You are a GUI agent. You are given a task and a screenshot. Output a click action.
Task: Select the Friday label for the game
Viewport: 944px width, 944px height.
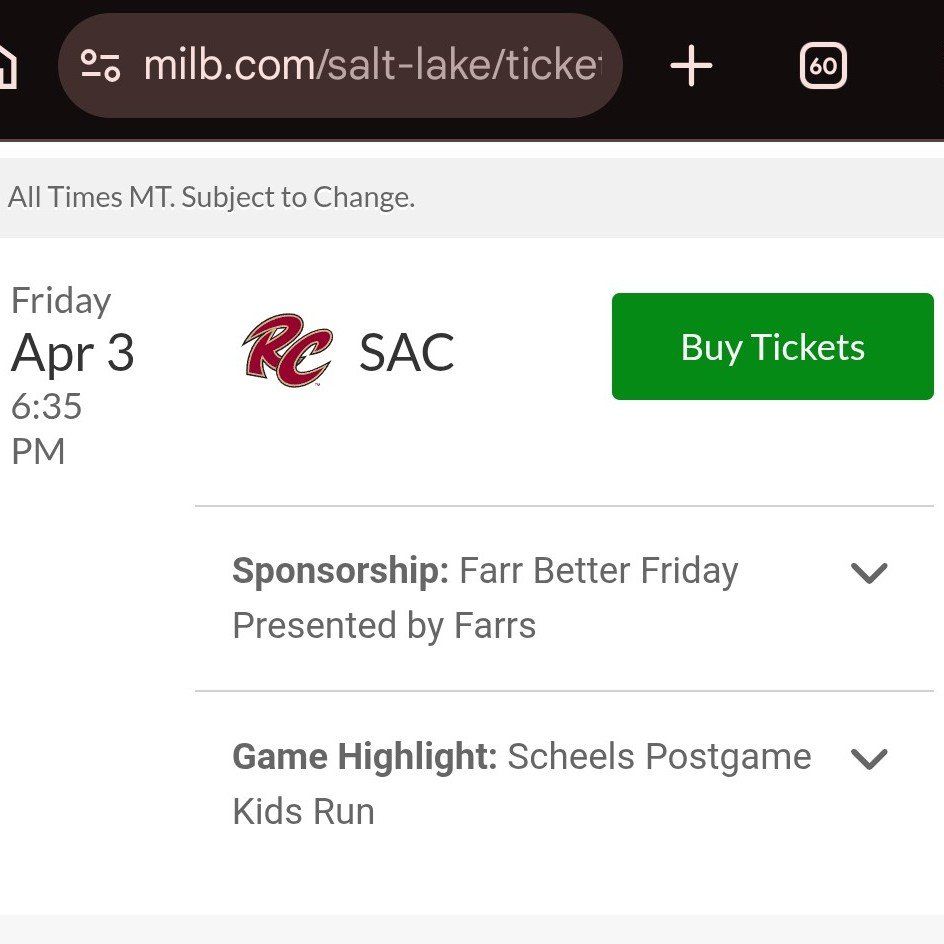(60, 300)
